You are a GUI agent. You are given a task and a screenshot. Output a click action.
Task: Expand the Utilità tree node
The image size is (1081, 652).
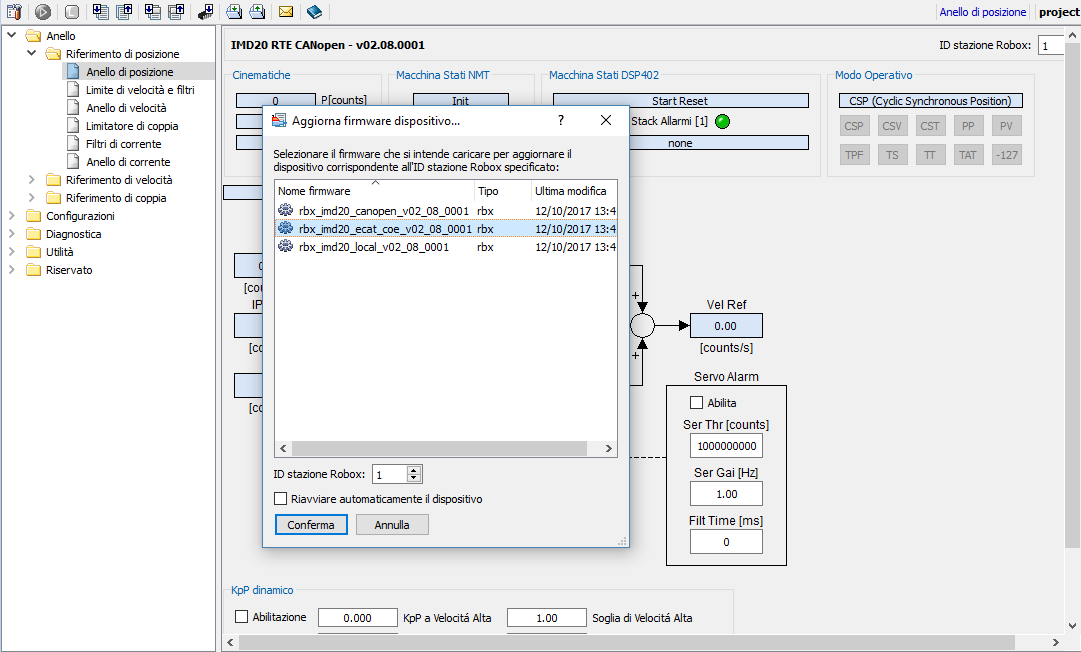click(x=12, y=251)
